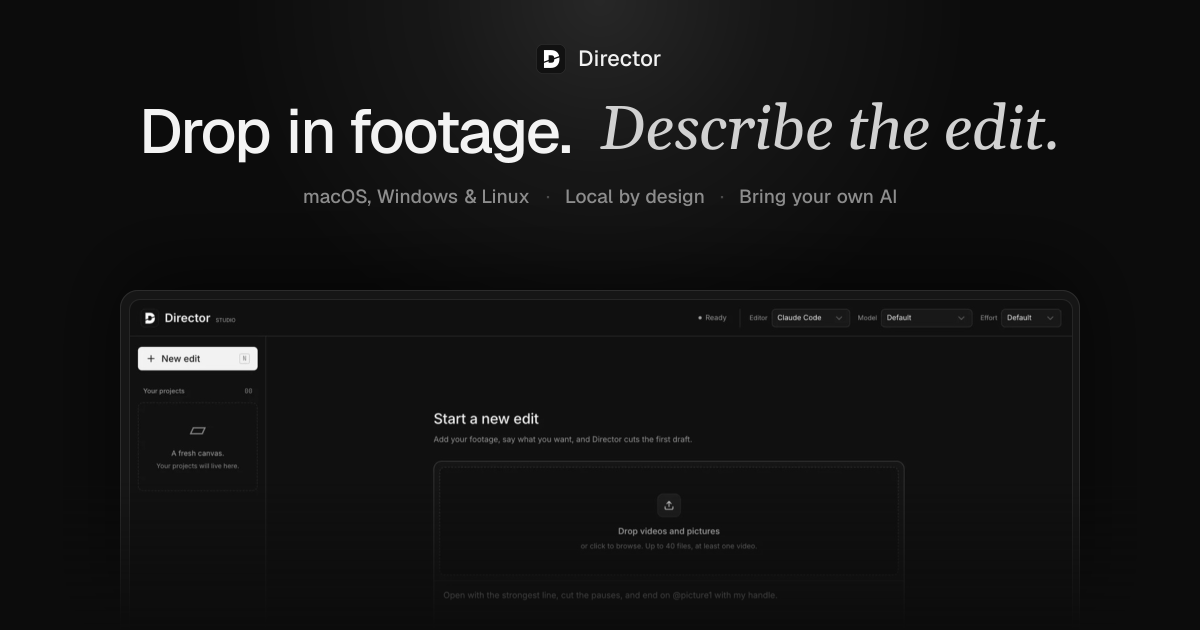Screen dimensions: 1200x630
Task: Click the upload icon in drop zone
Action: pos(669,505)
